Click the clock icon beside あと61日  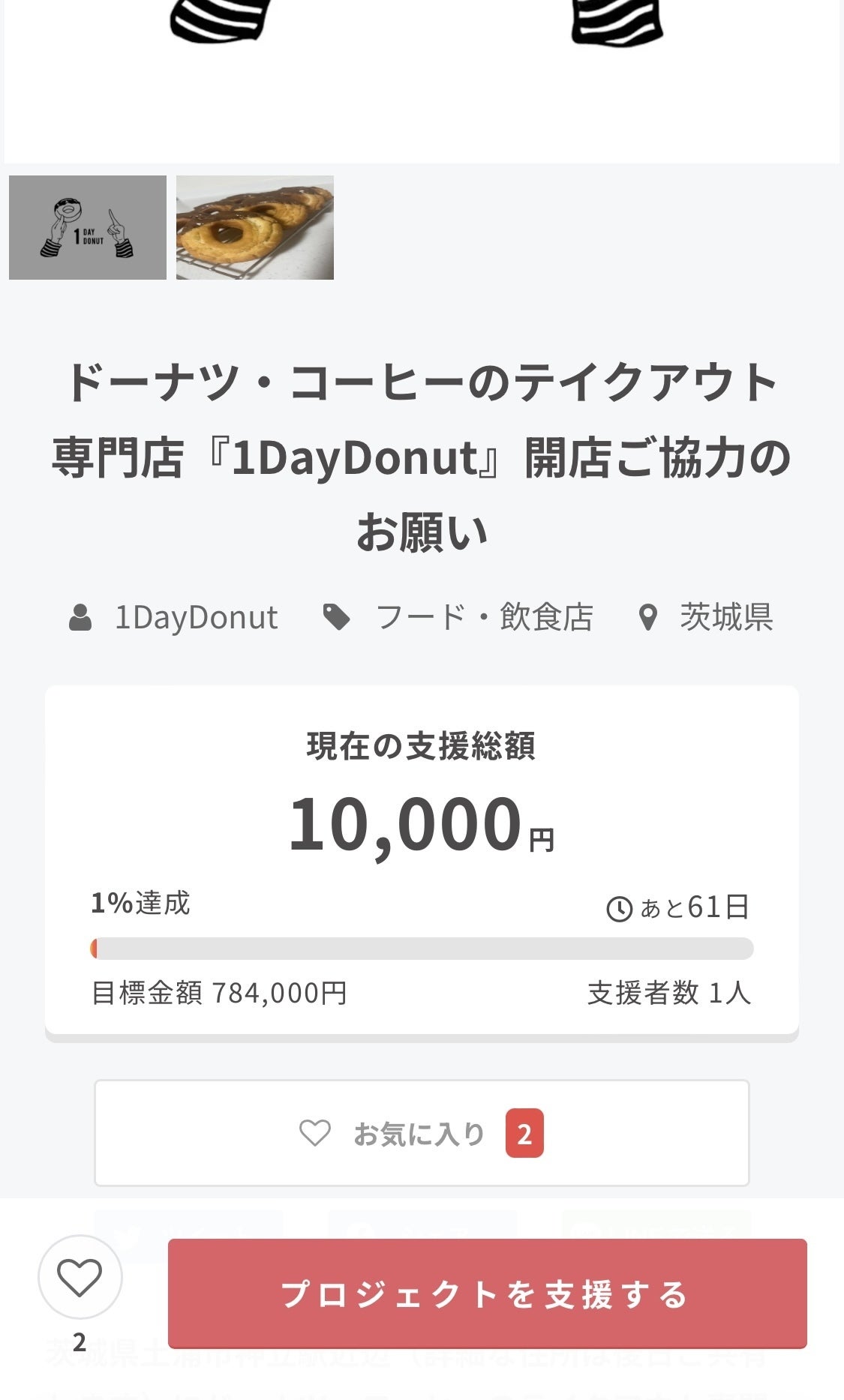point(619,909)
